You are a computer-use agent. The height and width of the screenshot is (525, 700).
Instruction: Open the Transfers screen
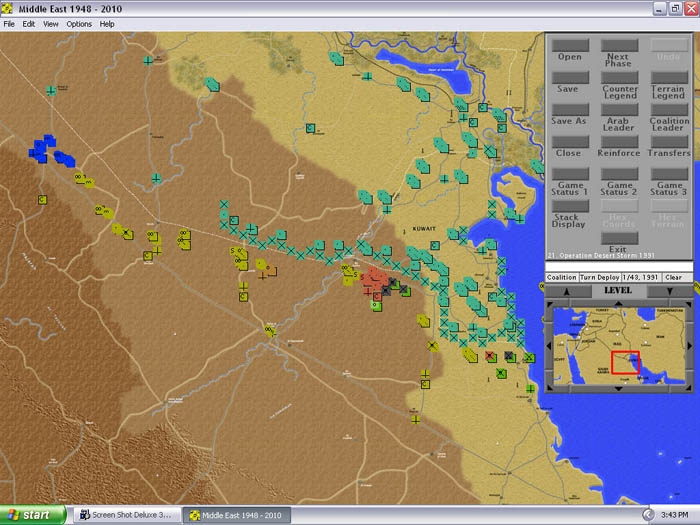[x=669, y=142]
